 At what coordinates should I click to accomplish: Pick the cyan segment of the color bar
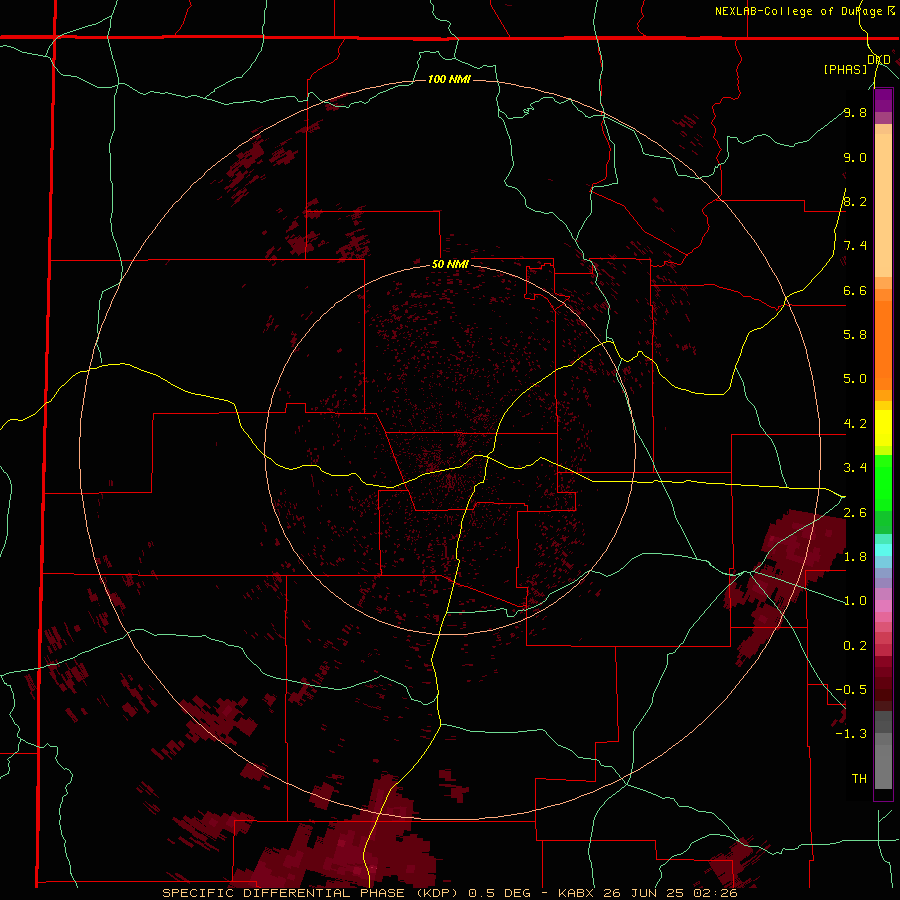pos(883,550)
